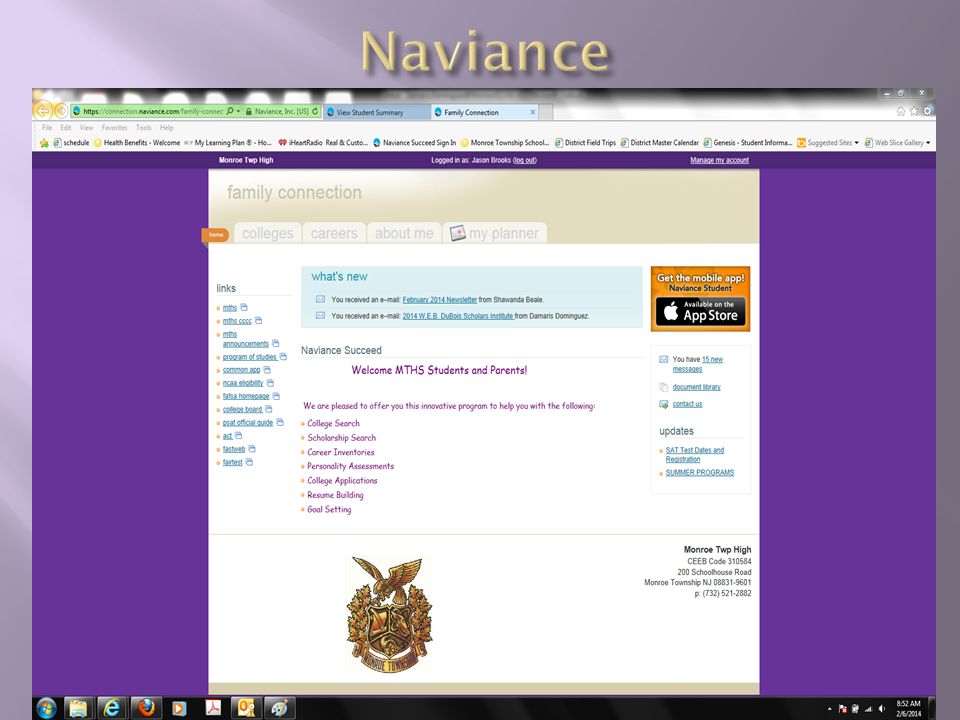The width and height of the screenshot is (960, 720).
Task: Open Naviance Succeed Sign In bookmark
Action: pyautogui.click(x=414, y=143)
